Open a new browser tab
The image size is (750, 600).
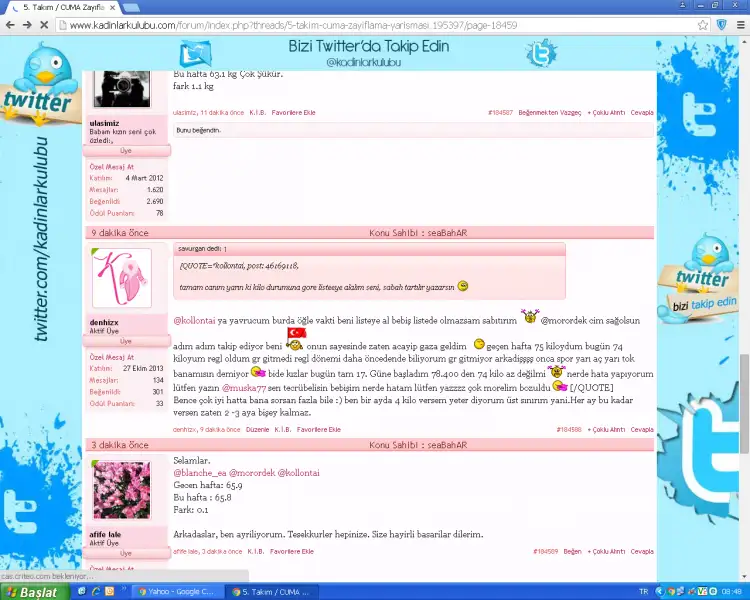(131, 7)
